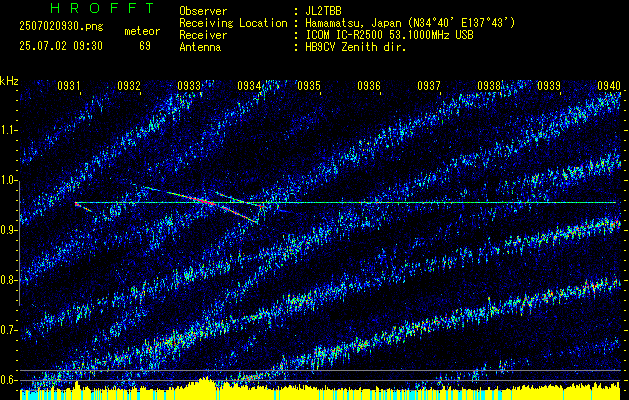The width and height of the screenshot is (629, 400).
Task: Click the 0.6 kHz axis label
Action: click(x=8, y=380)
